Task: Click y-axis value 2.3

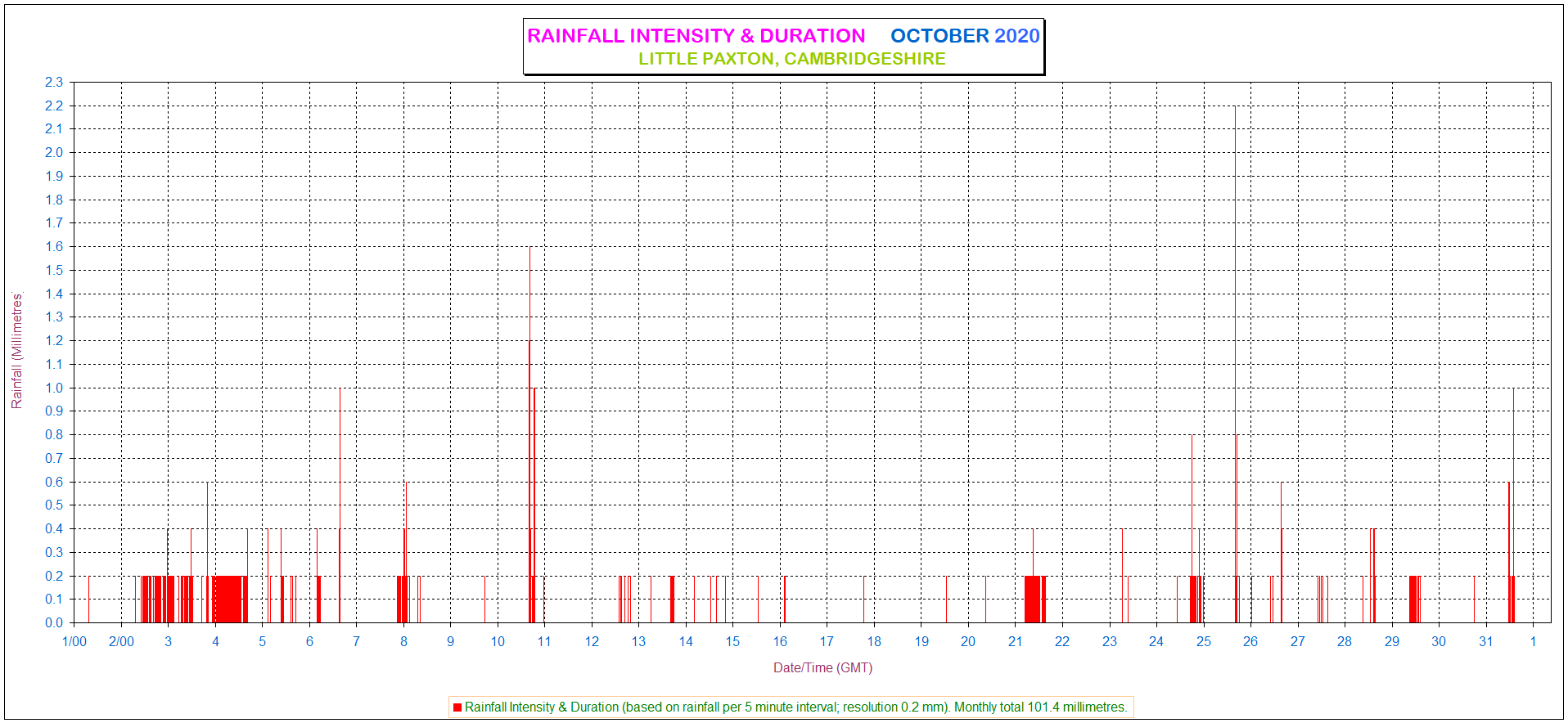Action: [54, 82]
